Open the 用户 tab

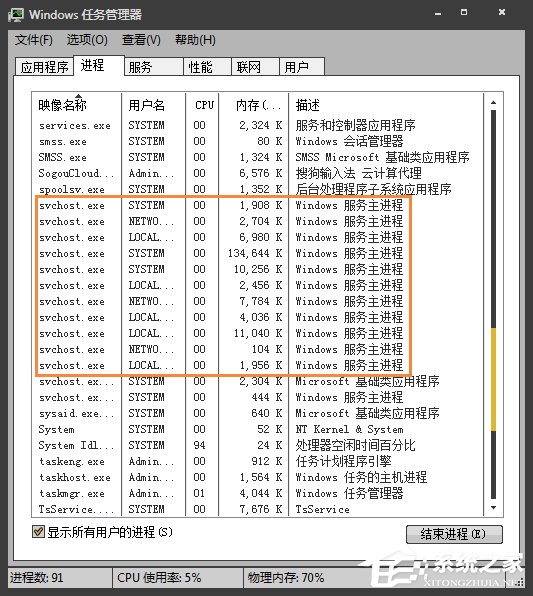tap(302, 67)
